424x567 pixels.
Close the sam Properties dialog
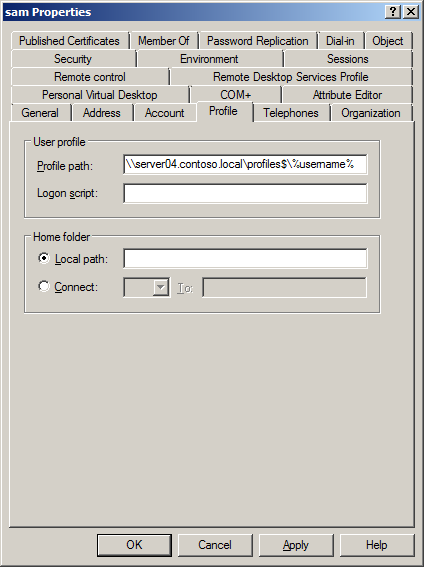point(411,12)
